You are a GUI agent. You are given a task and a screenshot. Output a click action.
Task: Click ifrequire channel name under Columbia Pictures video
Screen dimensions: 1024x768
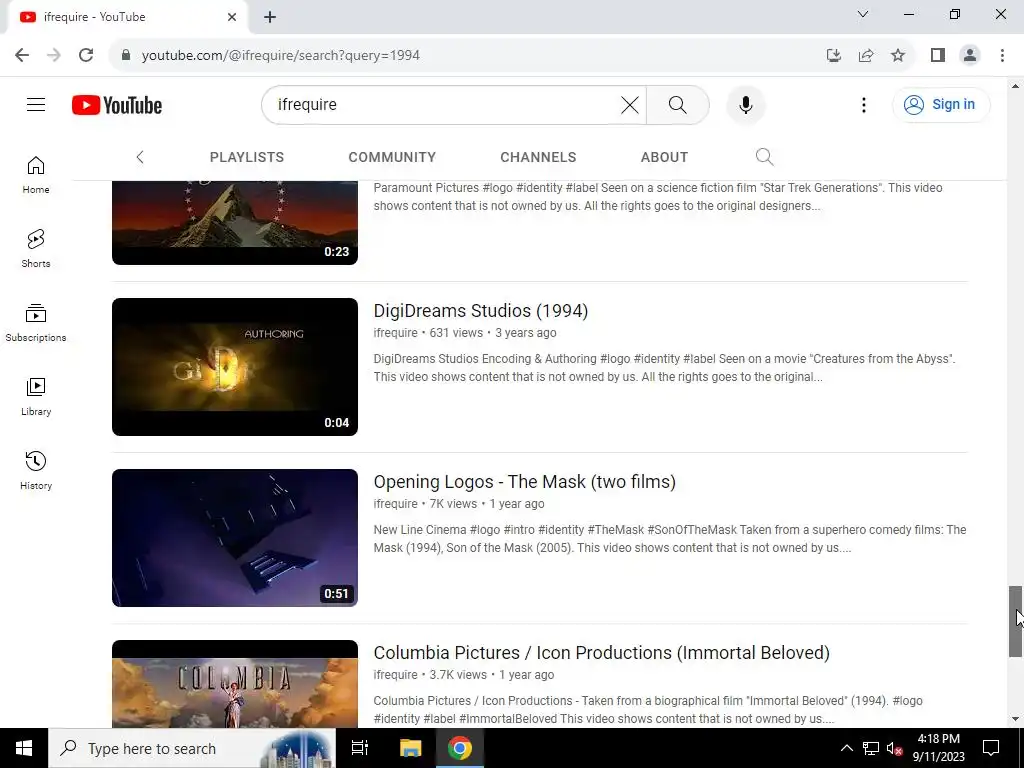pos(395,675)
